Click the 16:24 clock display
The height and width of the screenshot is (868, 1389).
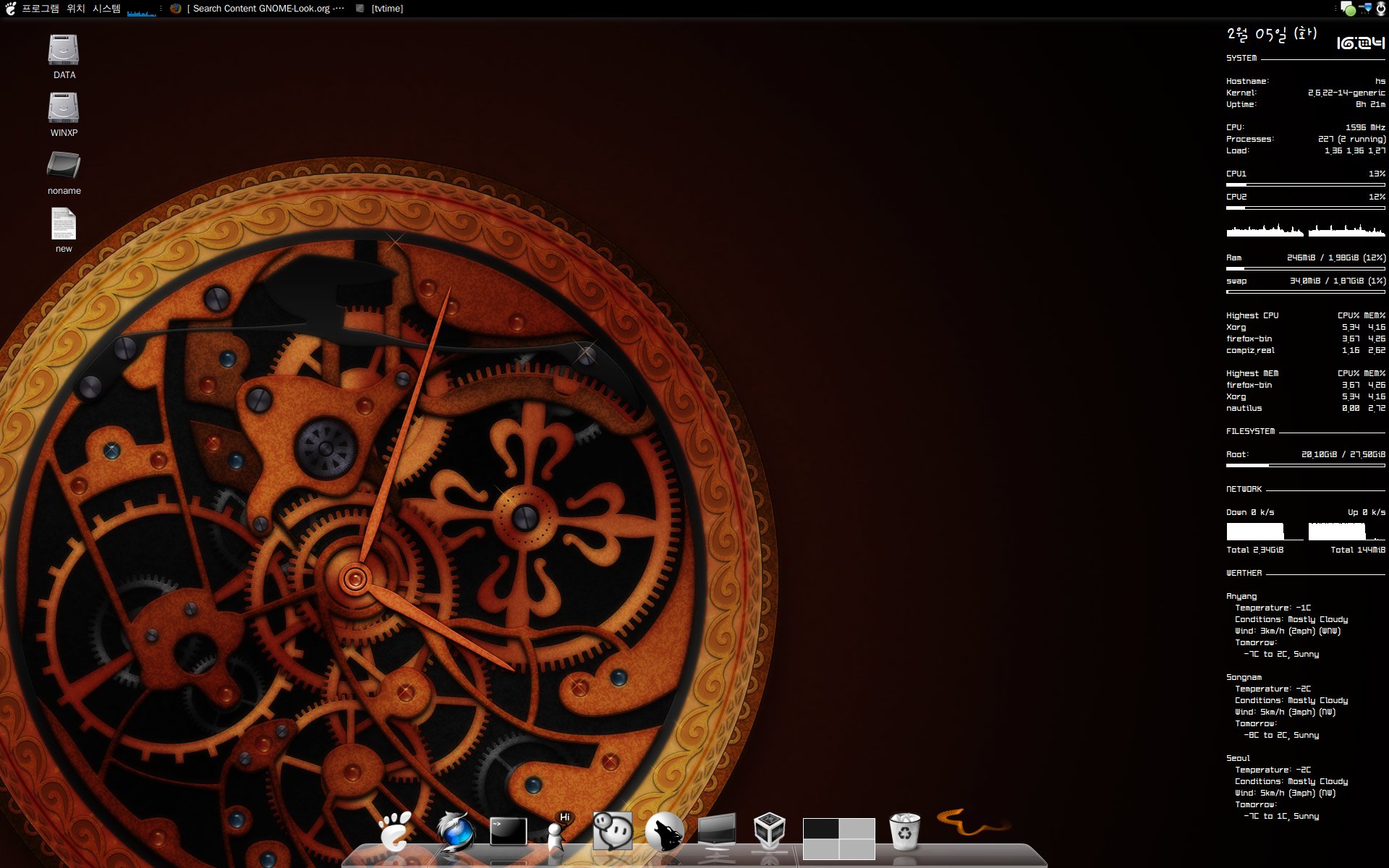(x=1360, y=43)
